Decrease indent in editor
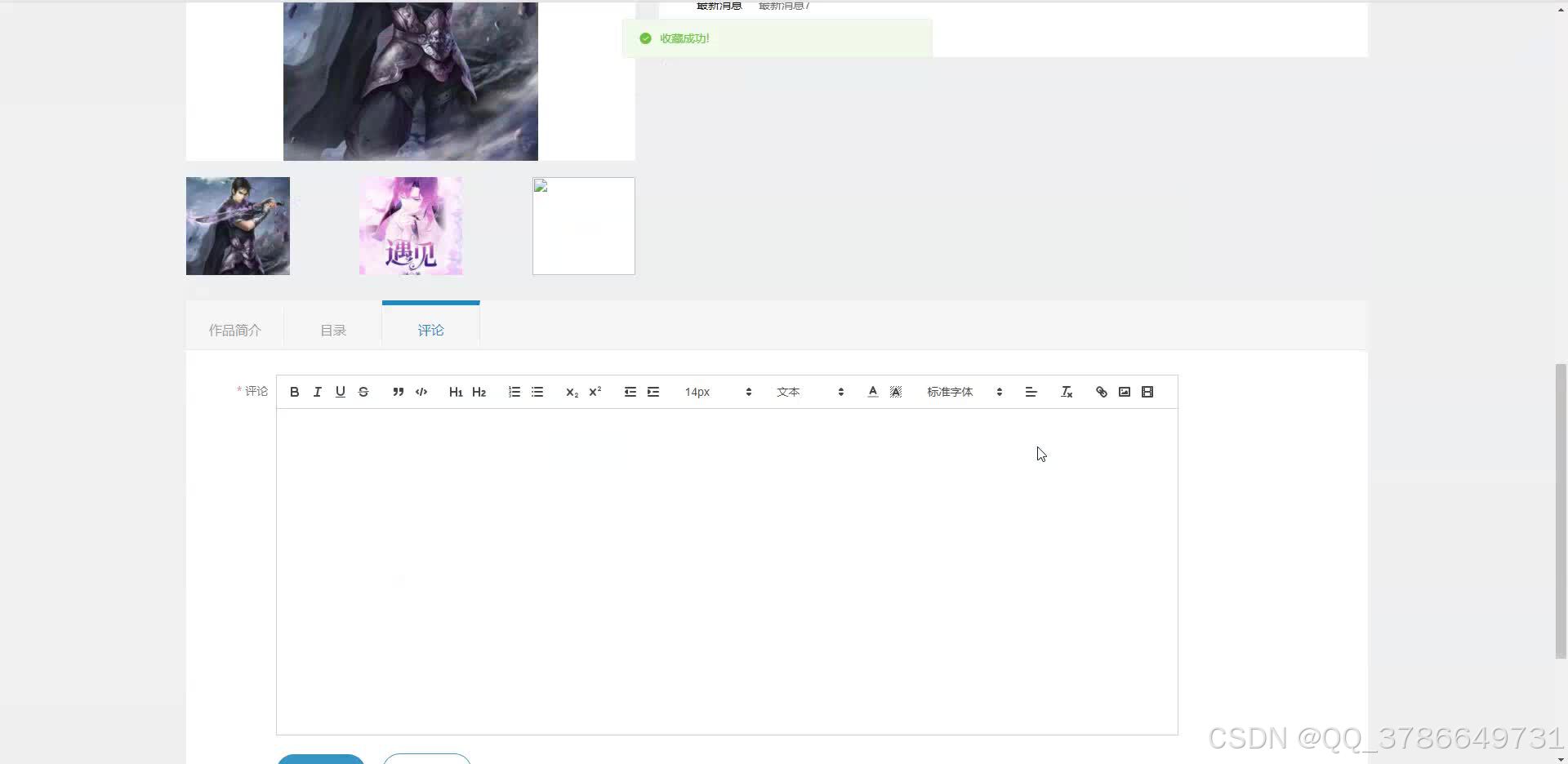Viewport: 1568px width, 764px height. point(630,392)
